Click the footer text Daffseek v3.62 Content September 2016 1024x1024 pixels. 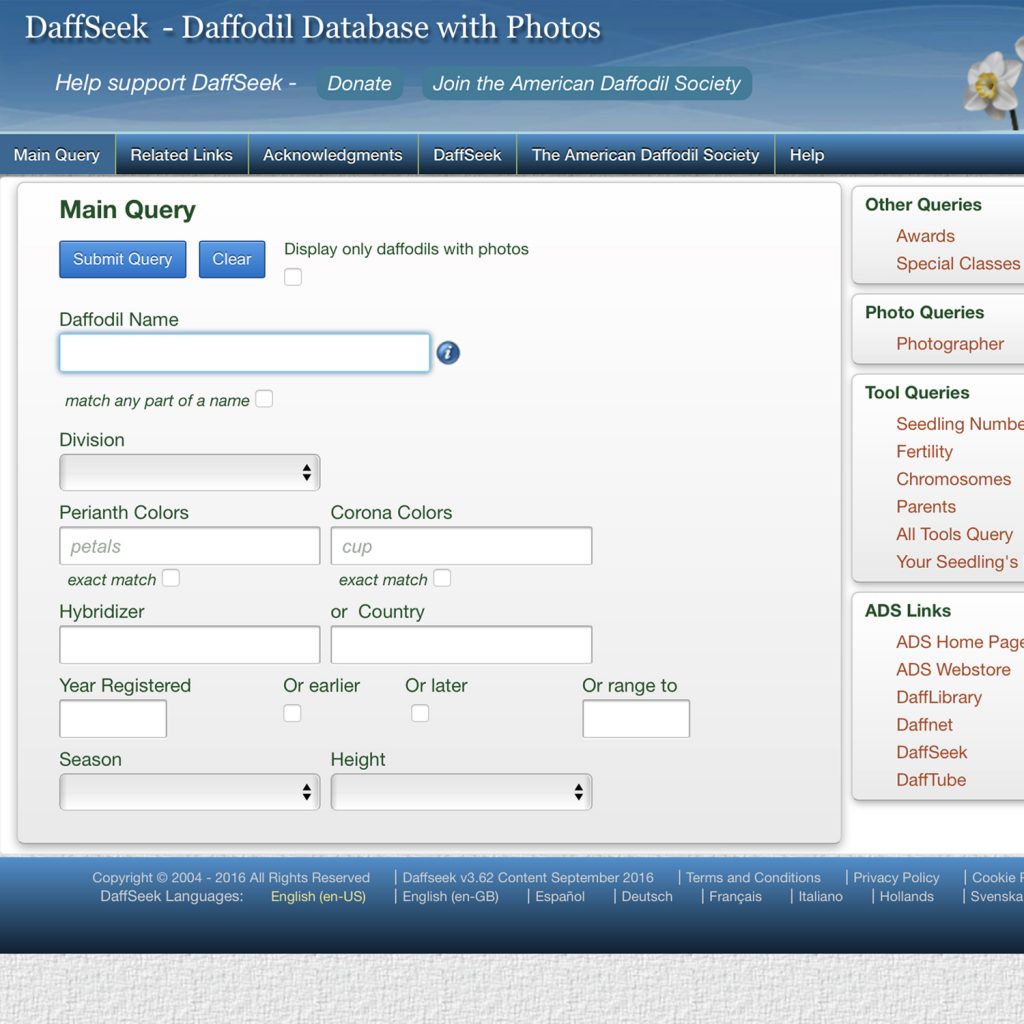[x=528, y=878]
